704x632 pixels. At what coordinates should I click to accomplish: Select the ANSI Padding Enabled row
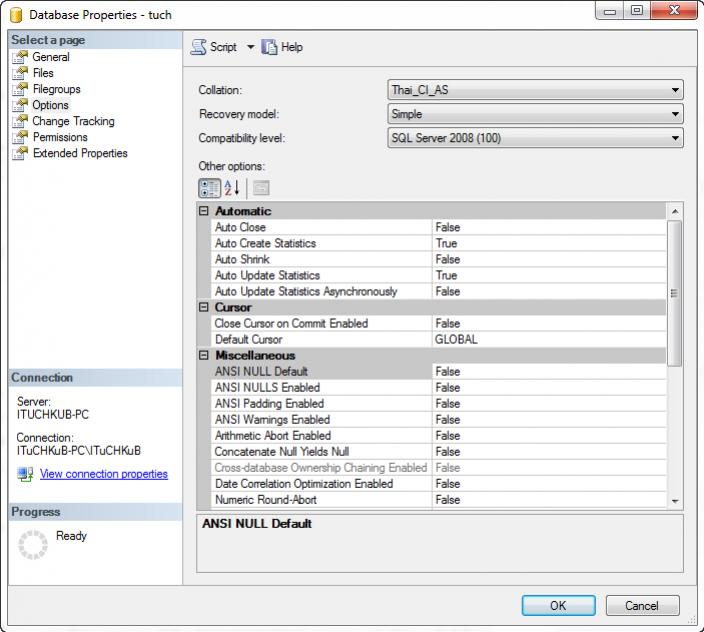click(x=438, y=404)
